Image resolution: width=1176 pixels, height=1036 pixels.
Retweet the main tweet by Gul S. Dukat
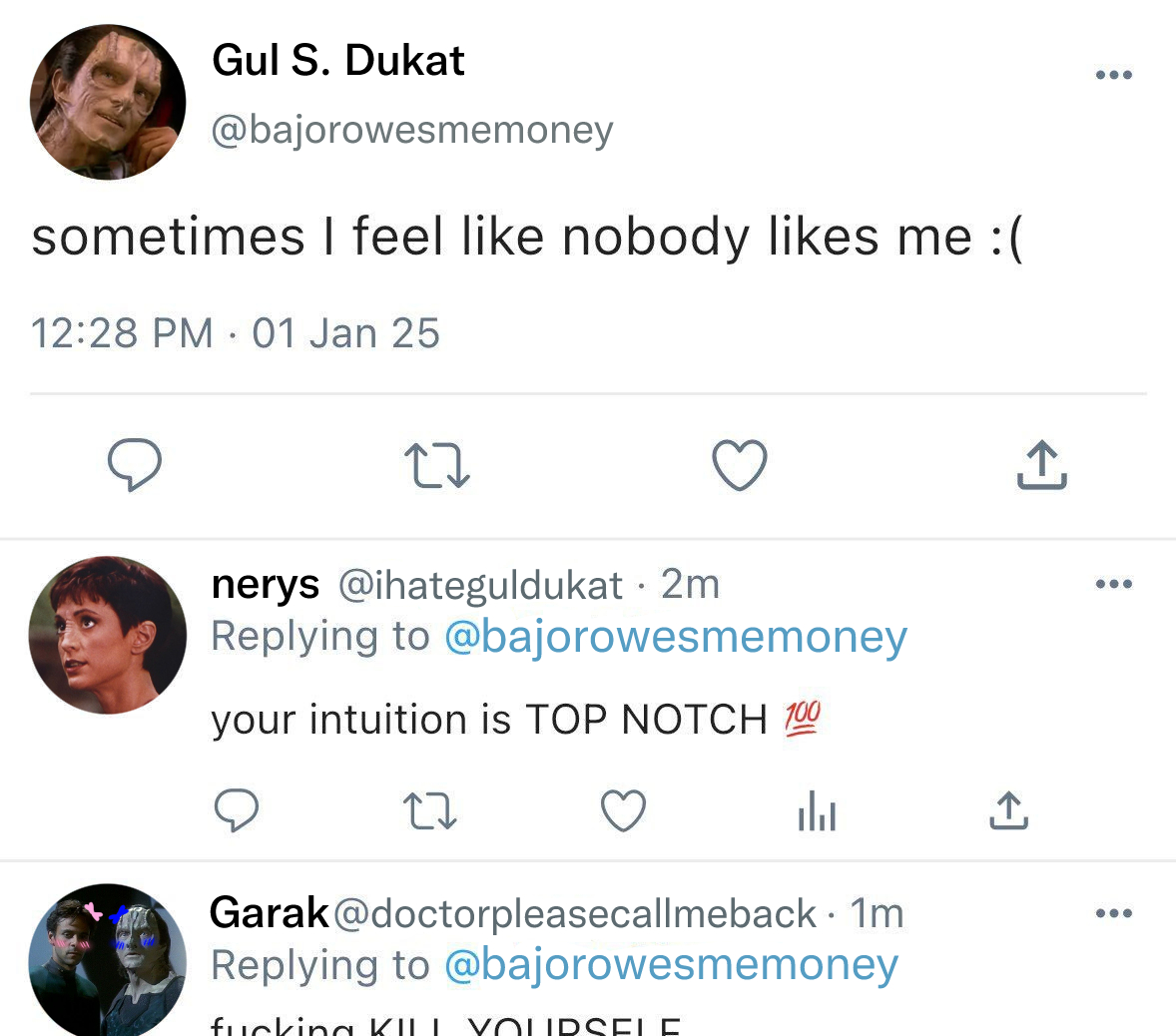437,466
